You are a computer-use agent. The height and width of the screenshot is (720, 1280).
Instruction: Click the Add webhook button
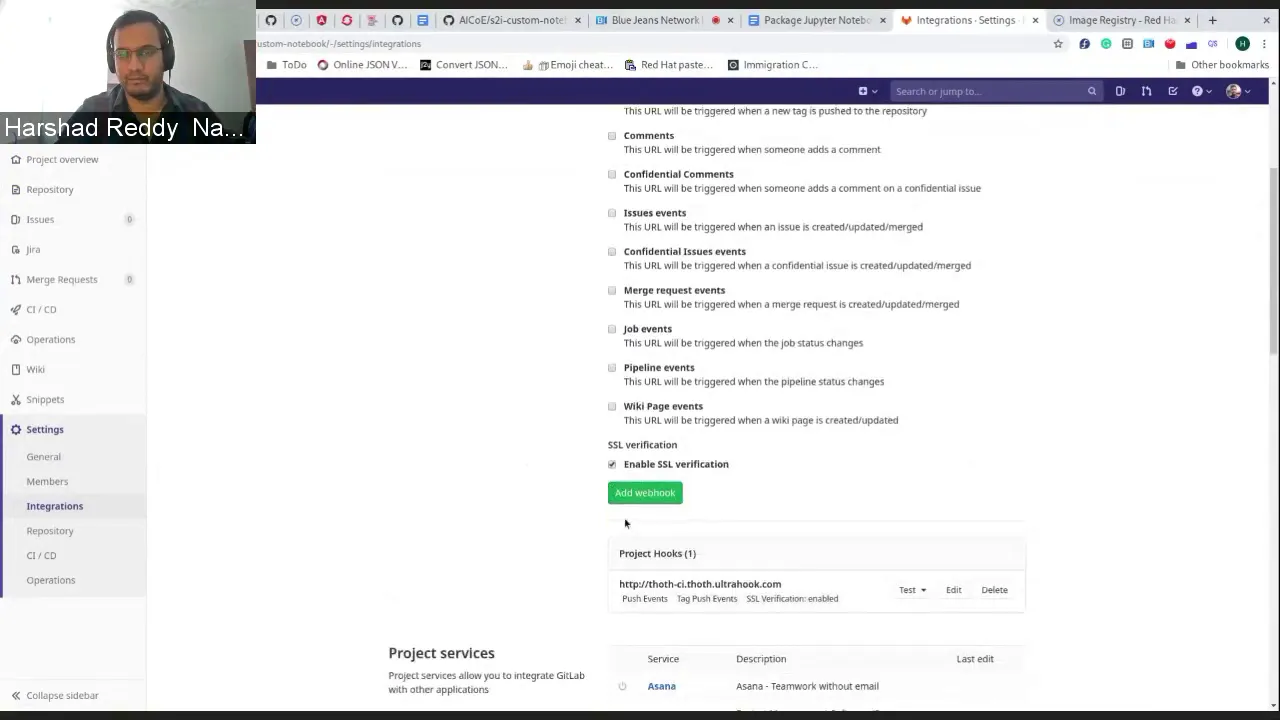(x=645, y=493)
